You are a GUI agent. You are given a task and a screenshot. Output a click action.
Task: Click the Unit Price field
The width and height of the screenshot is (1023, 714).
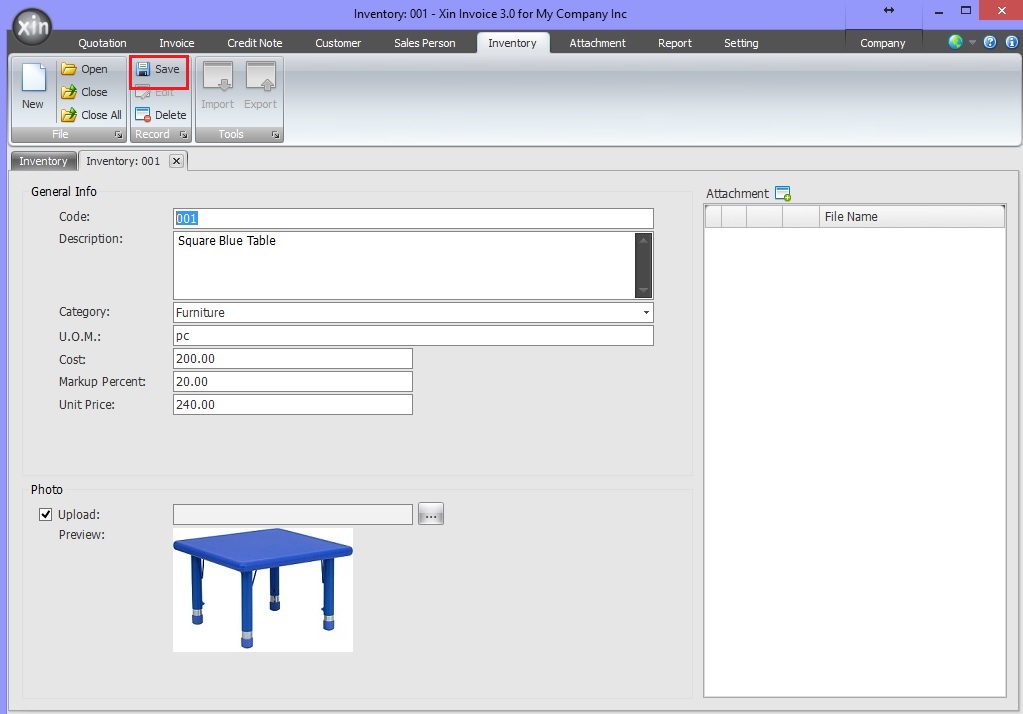293,404
